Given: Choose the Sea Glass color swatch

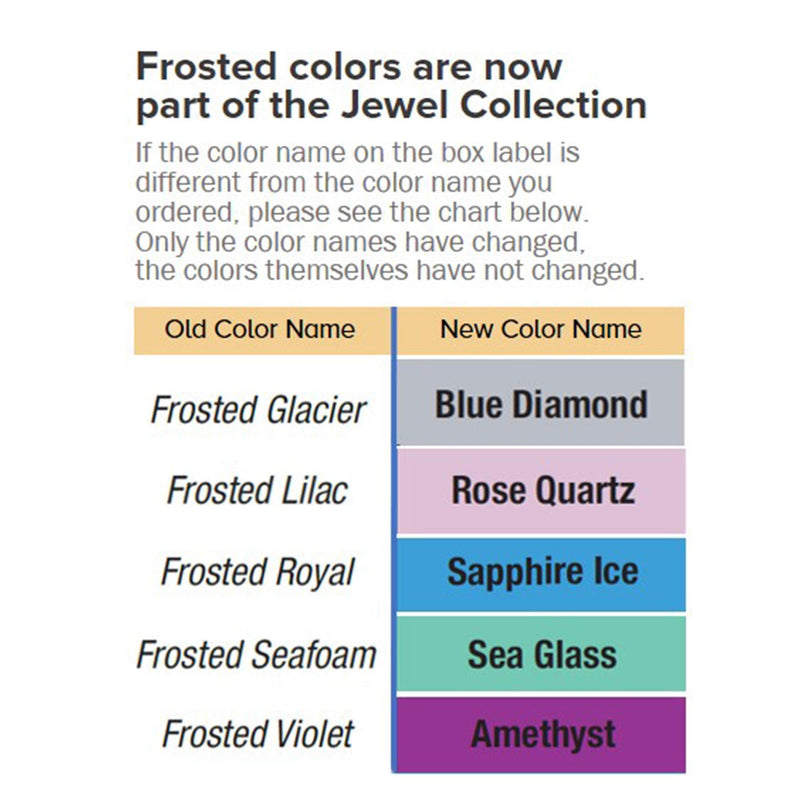Looking at the screenshot, I should (x=541, y=654).
